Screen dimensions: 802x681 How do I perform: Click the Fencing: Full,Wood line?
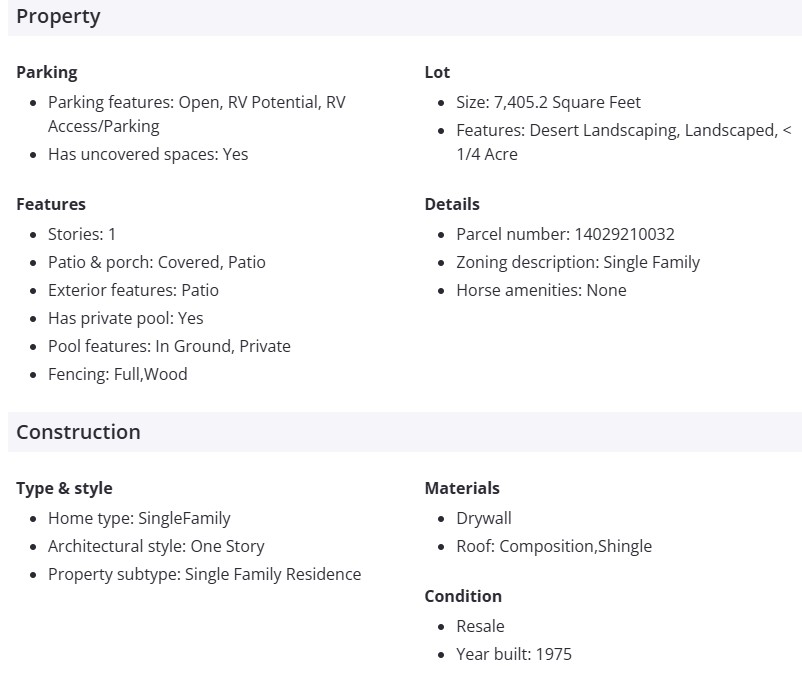(x=117, y=374)
